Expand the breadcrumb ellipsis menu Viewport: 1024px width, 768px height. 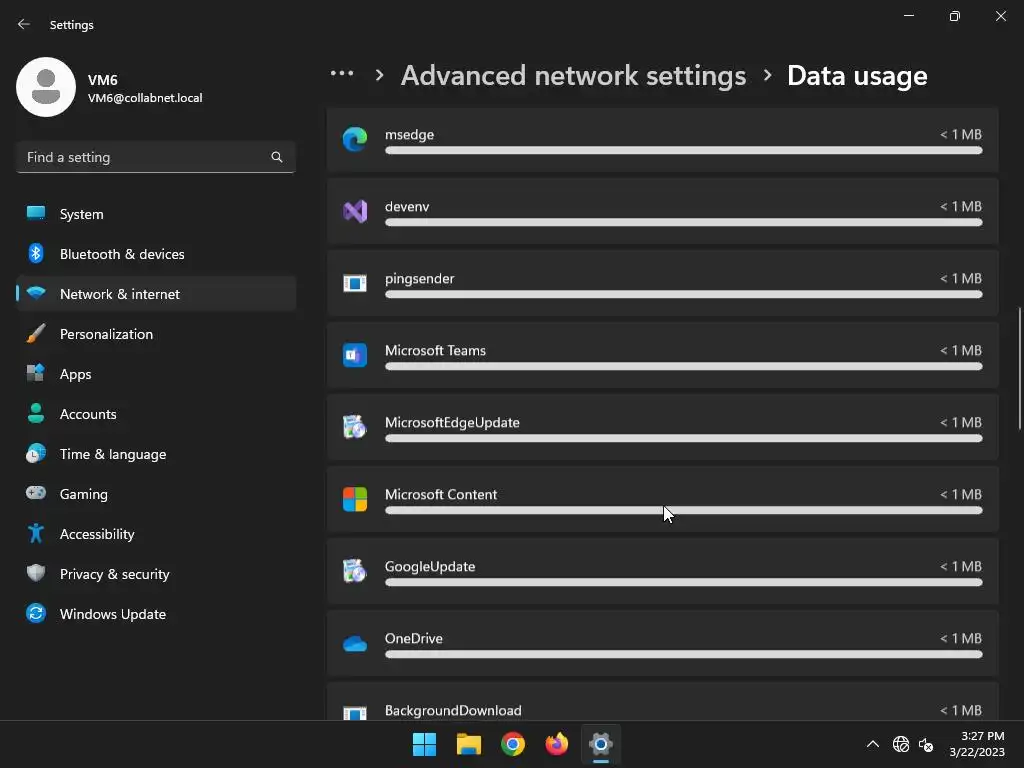click(342, 75)
